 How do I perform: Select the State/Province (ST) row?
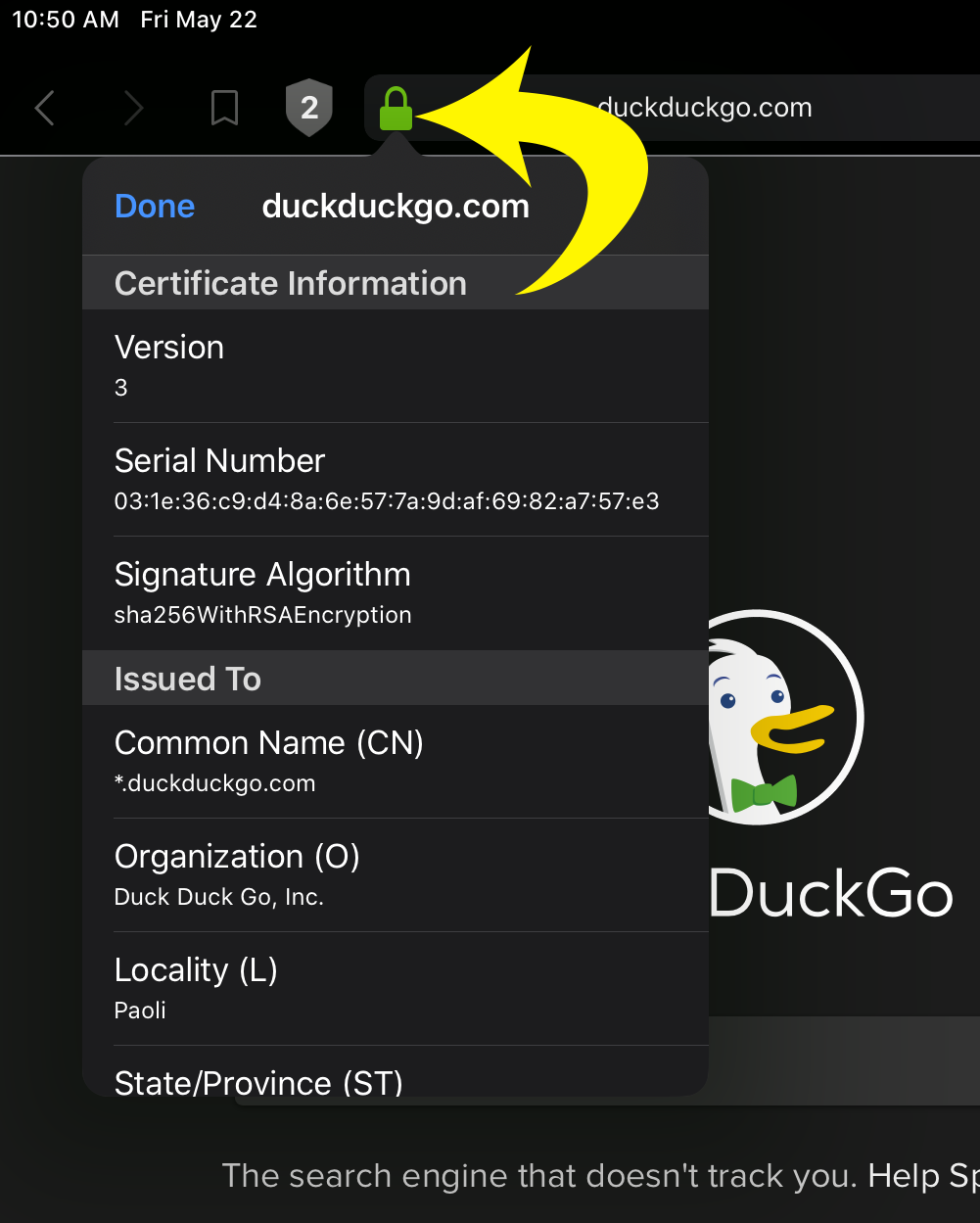(x=396, y=1071)
